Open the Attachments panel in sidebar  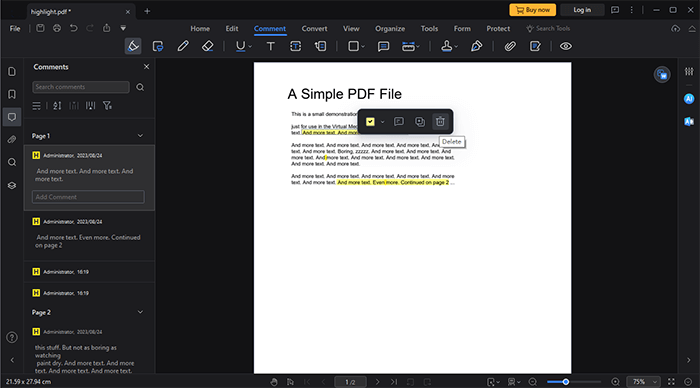pyautogui.click(x=12, y=140)
